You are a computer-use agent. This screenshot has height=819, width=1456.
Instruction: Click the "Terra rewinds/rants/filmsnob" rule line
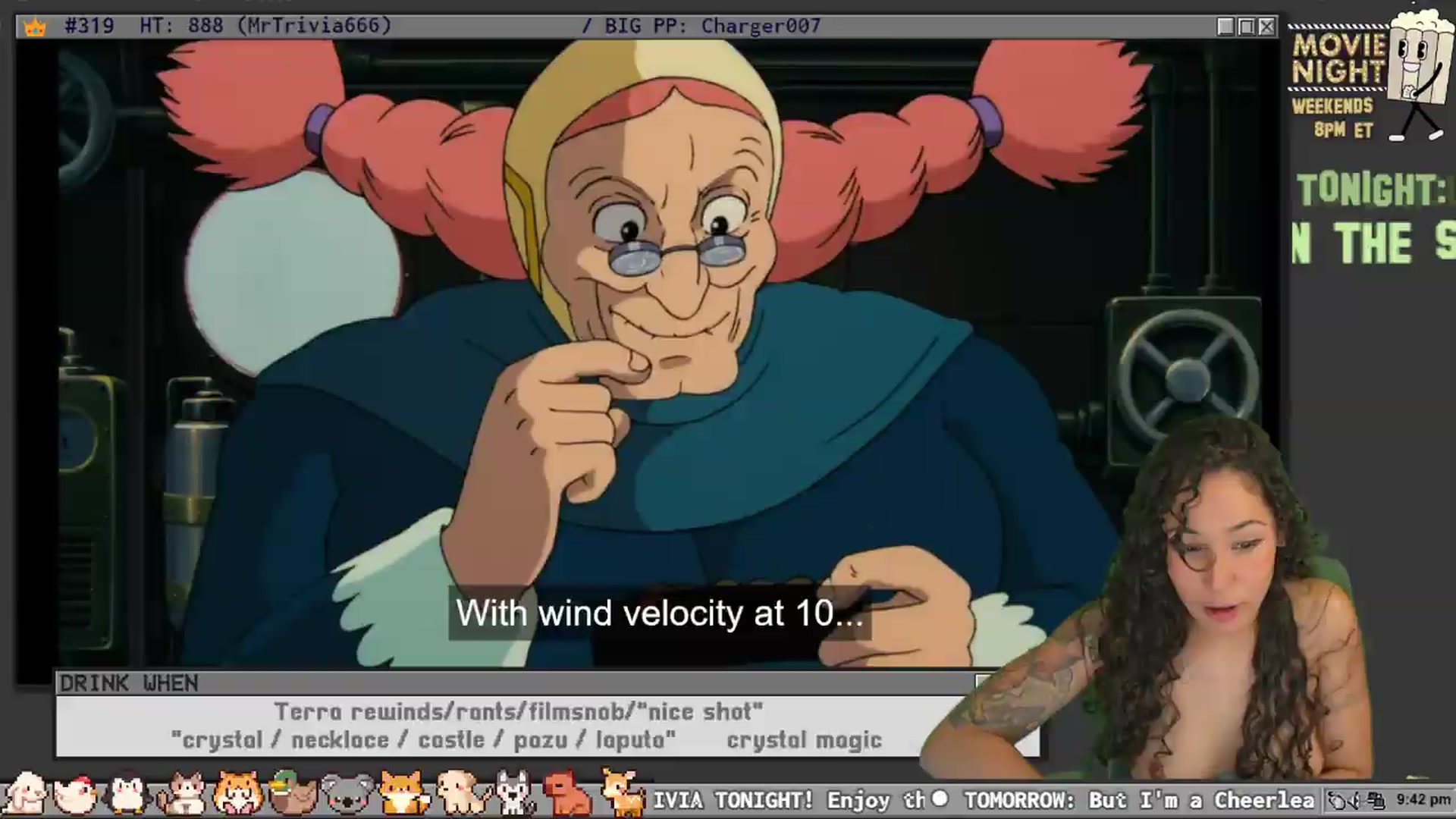[519, 711]
